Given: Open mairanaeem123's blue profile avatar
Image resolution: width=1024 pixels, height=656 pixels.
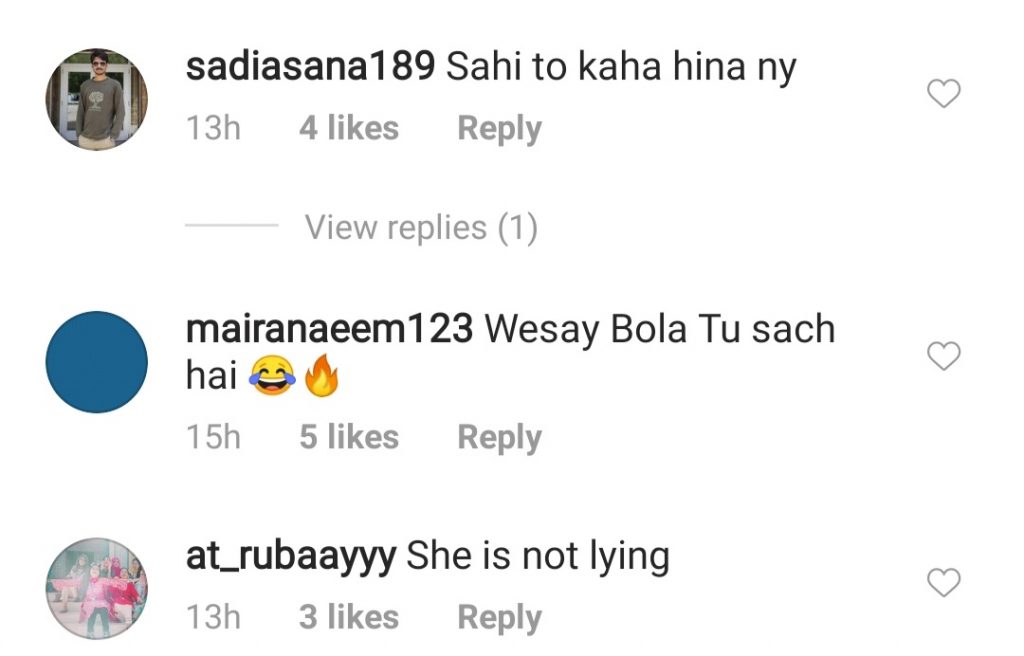Looking at the screenshot, I should (x=97, y=362).
